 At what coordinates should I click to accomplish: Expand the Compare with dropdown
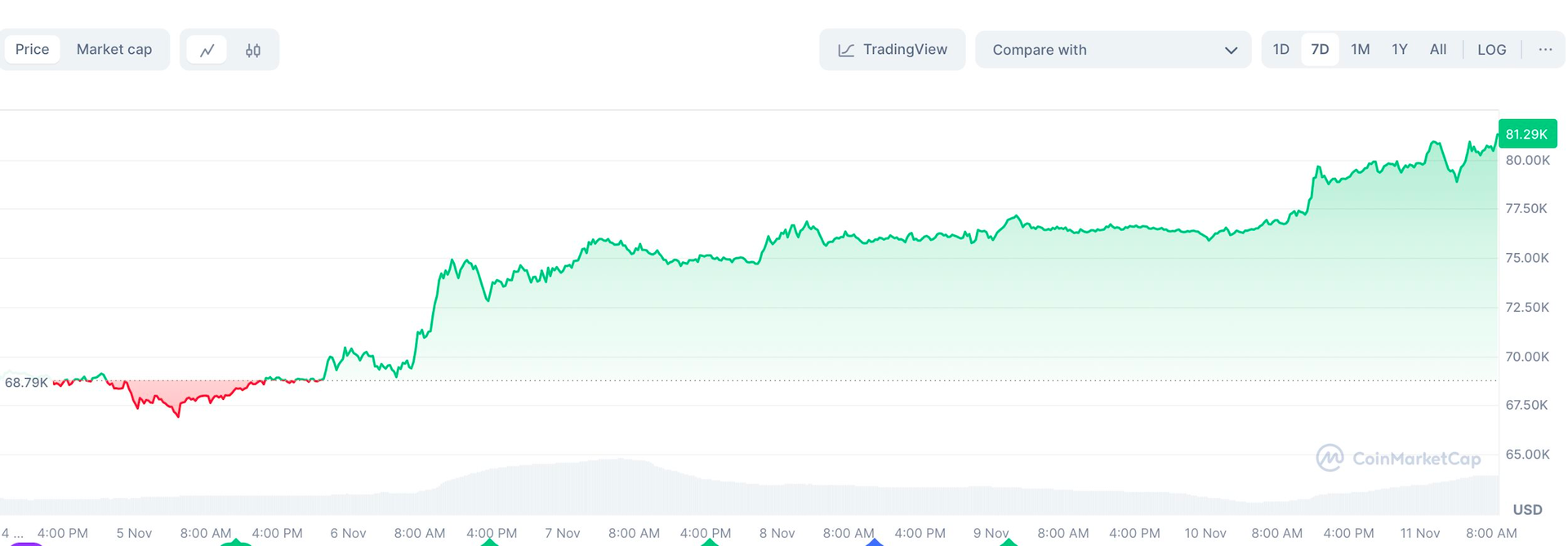pyautogui.click(x=1112, y=50)
